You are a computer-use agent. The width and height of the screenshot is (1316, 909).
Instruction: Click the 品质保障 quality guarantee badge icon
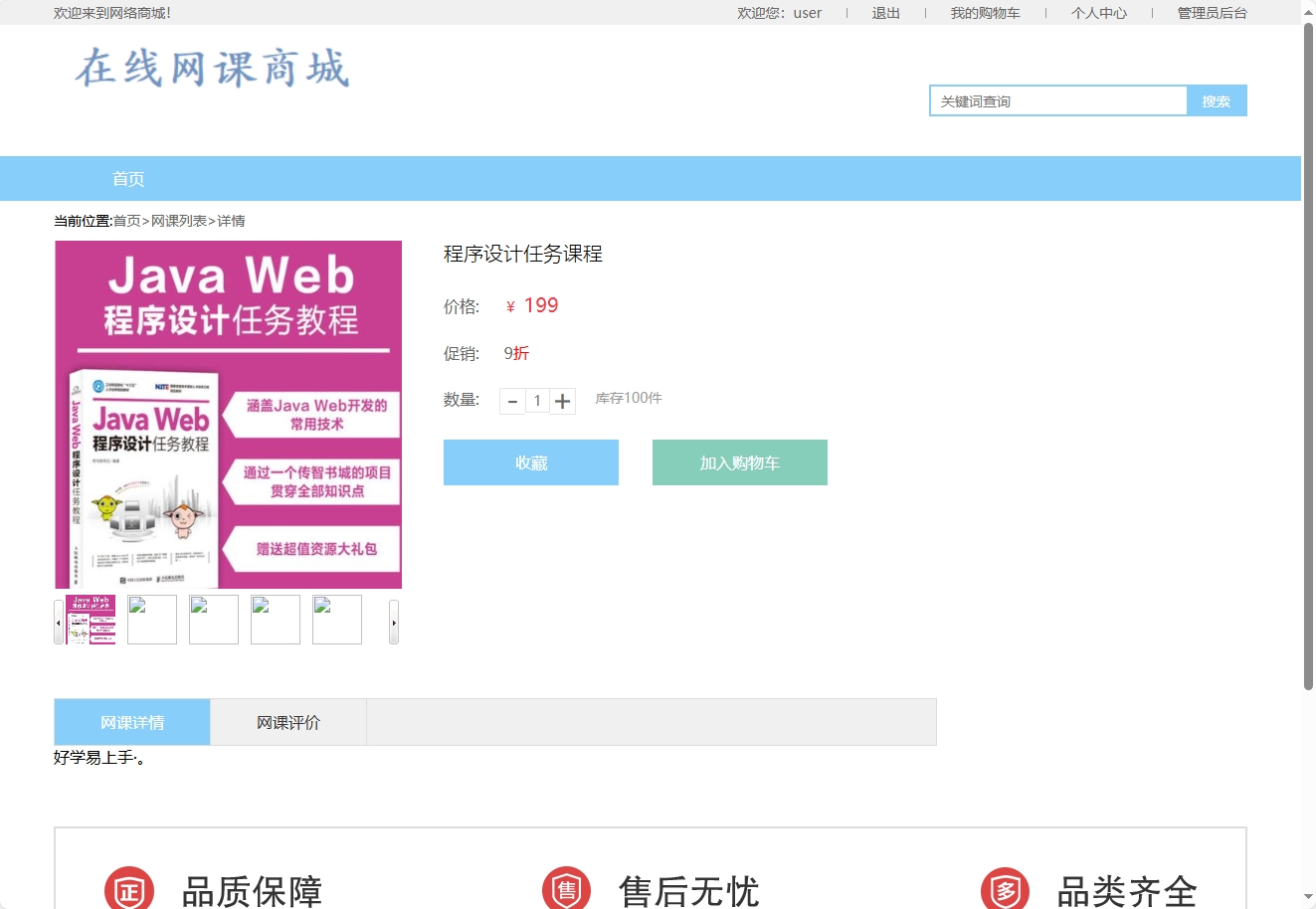[130, 888]
